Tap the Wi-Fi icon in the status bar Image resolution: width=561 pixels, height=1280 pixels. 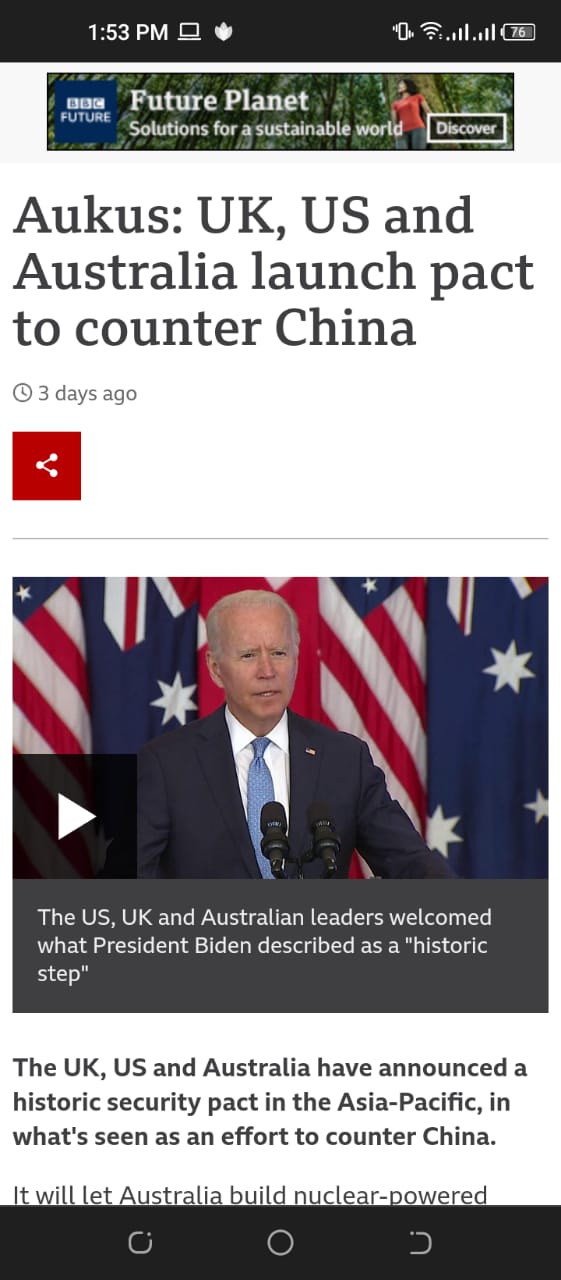coord(432,32)
